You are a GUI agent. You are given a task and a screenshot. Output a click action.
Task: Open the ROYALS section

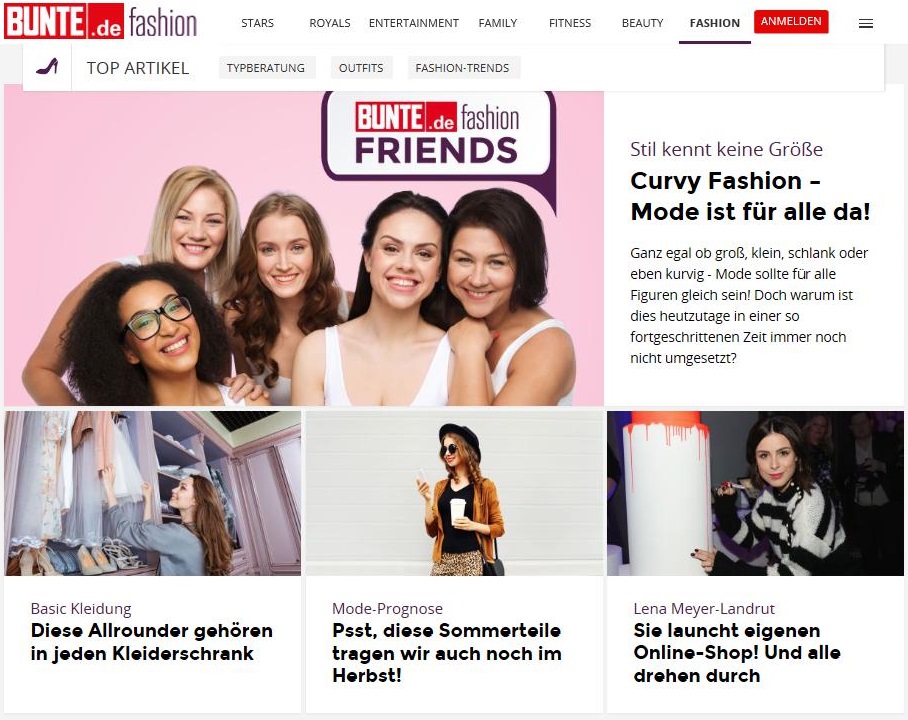329,23
